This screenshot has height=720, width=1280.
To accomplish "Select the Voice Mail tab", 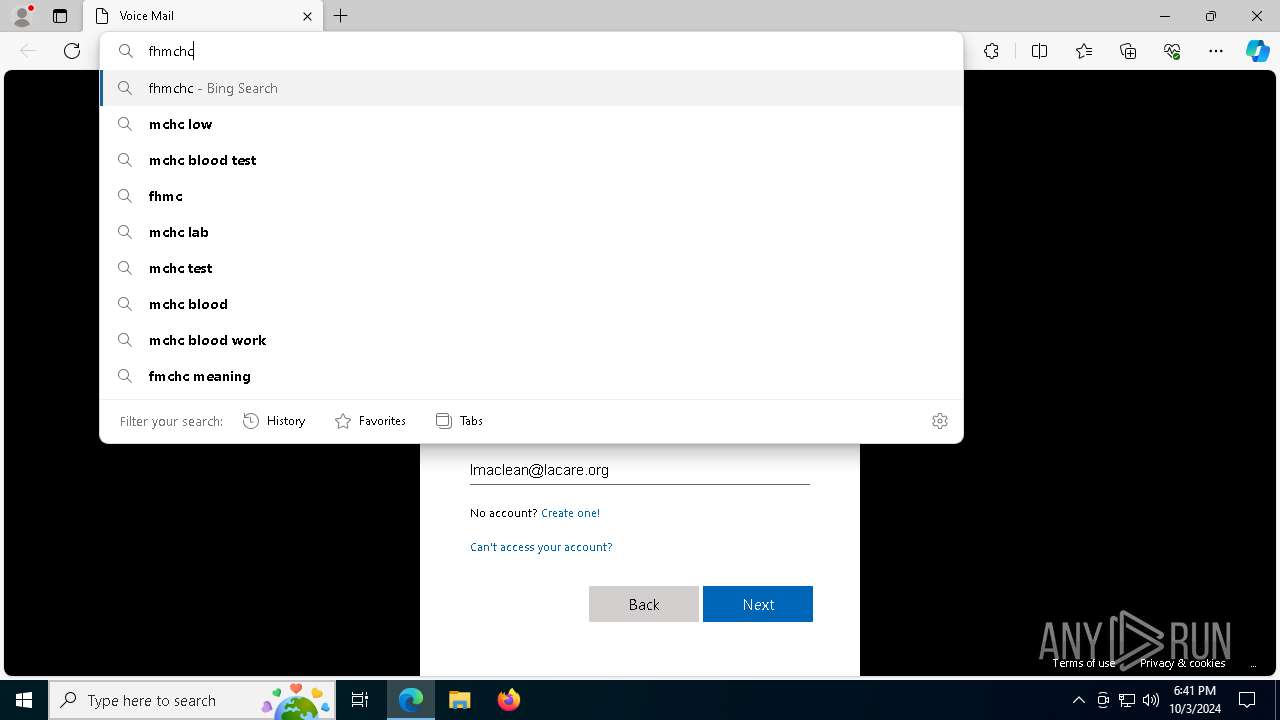I will (203, 16).
